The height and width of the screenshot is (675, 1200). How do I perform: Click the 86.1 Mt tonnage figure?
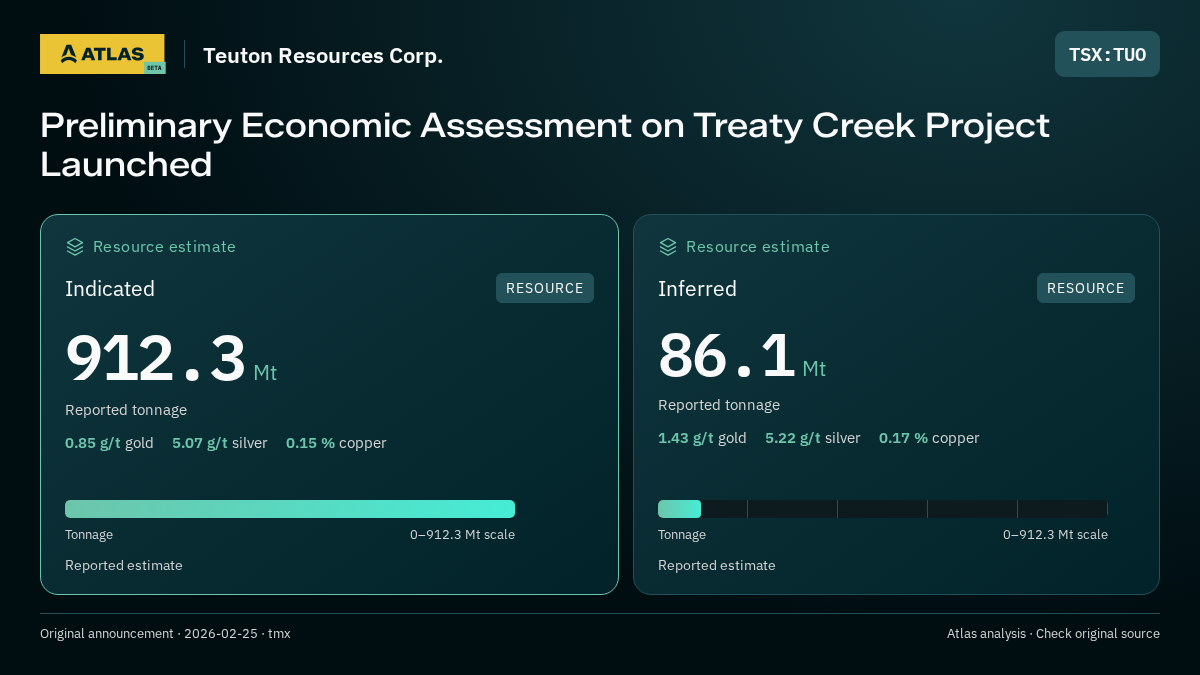(x=742, y=356)
